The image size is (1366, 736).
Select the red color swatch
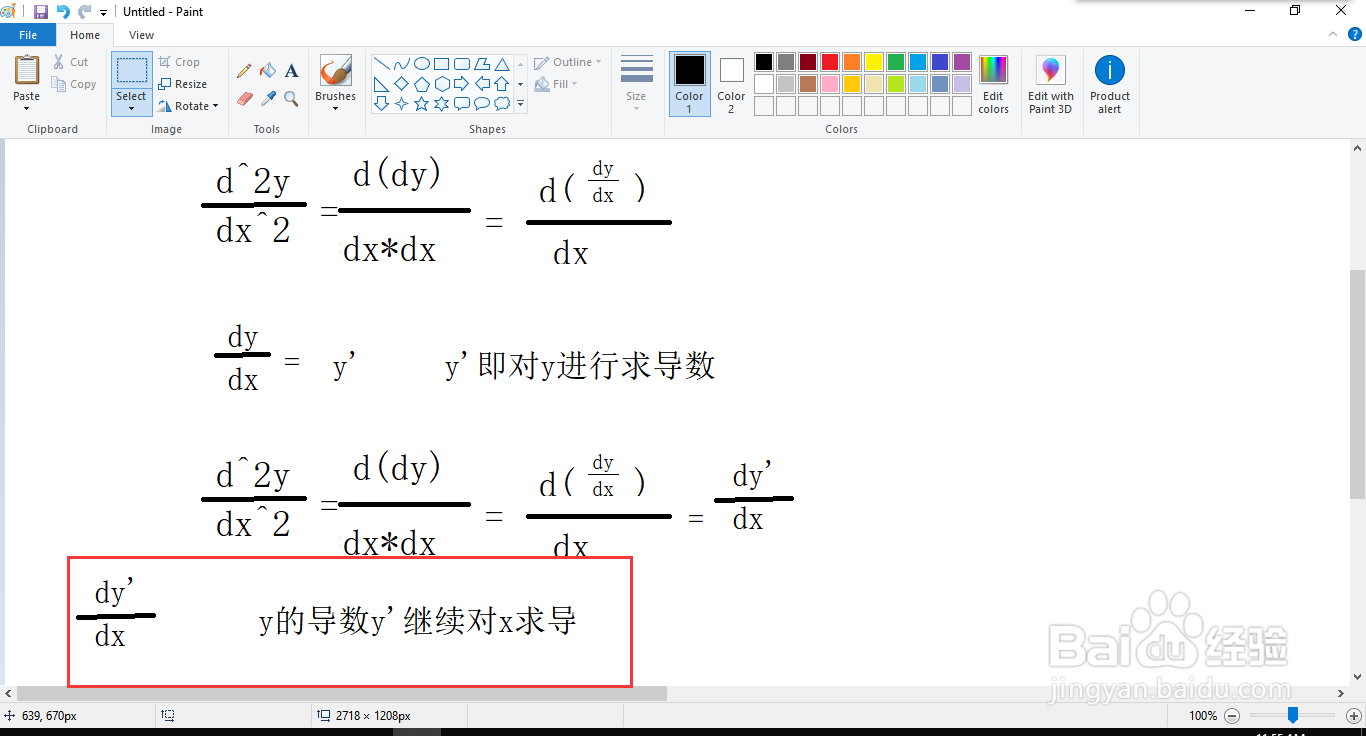pos(828,61)
